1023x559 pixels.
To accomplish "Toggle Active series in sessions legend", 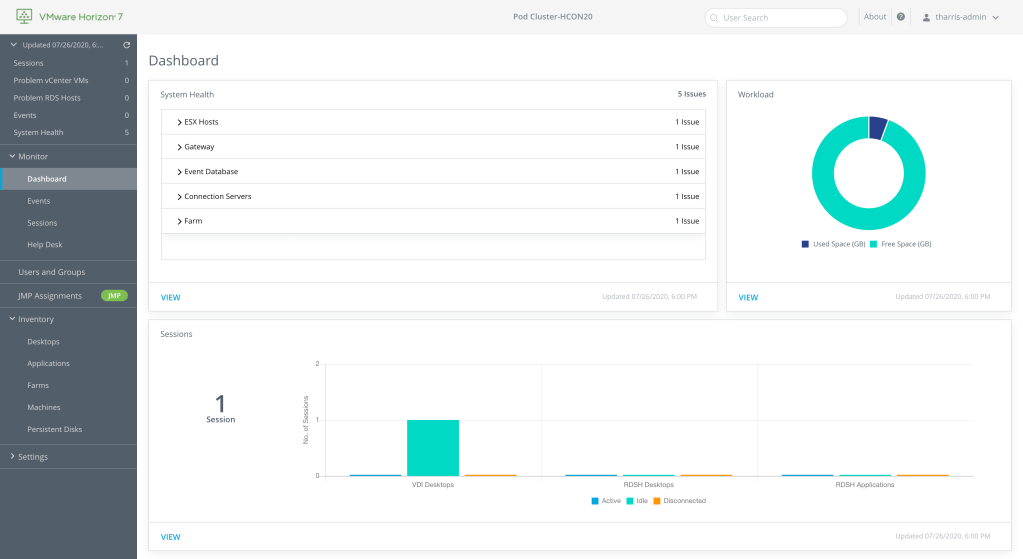I will [x=595, y=500].
